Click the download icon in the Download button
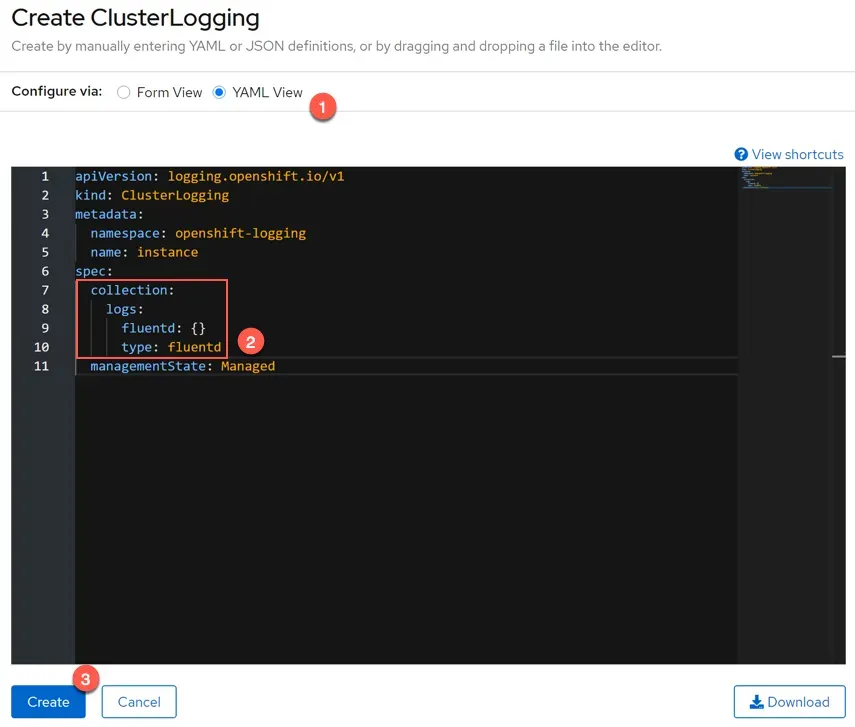 754,701
